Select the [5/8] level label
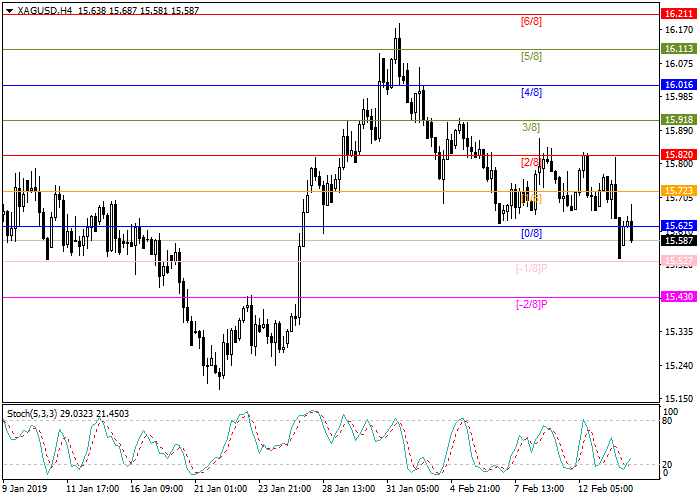Image resolution: width=700 pixels, height=500 pixels. tap(532, 57)
